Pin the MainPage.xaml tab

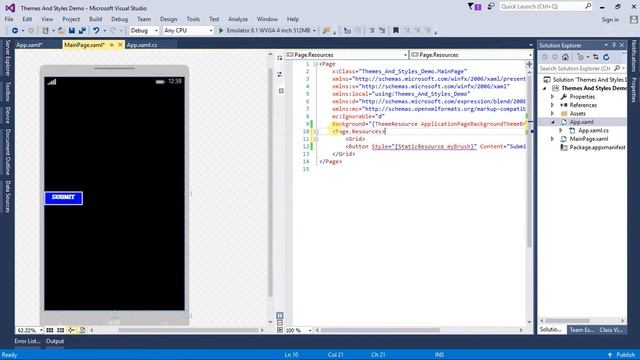click(x=111, y=45)
